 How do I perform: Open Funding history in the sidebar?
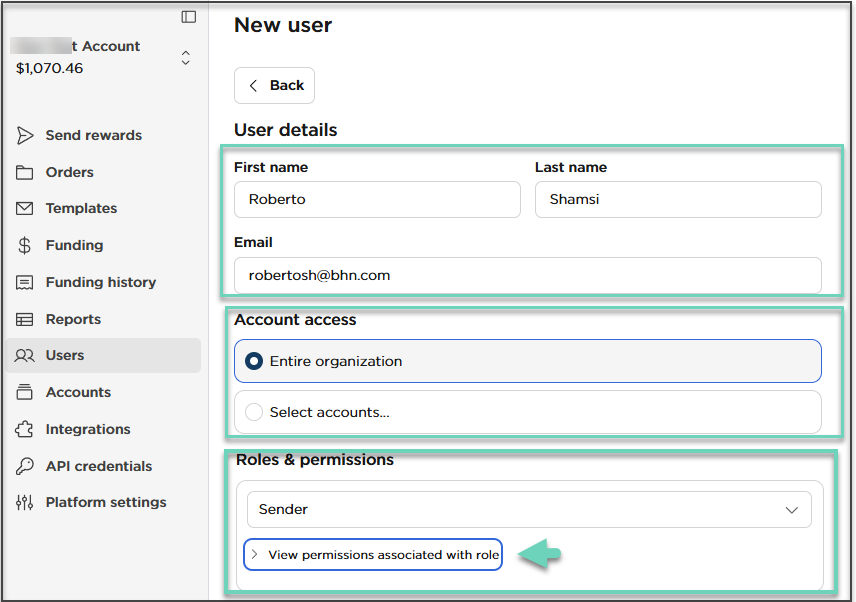100,282
